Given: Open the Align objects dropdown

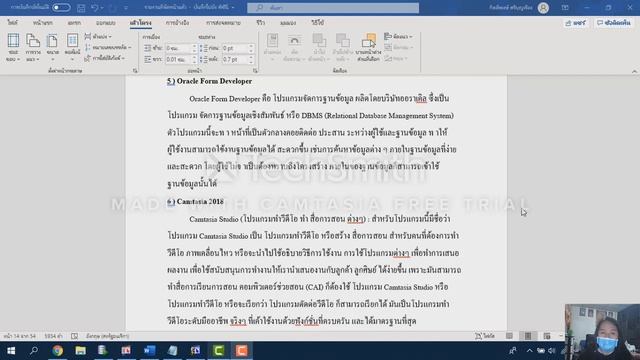Looking at the screenshot, I should pyautogui.click(x=398, y=37).
